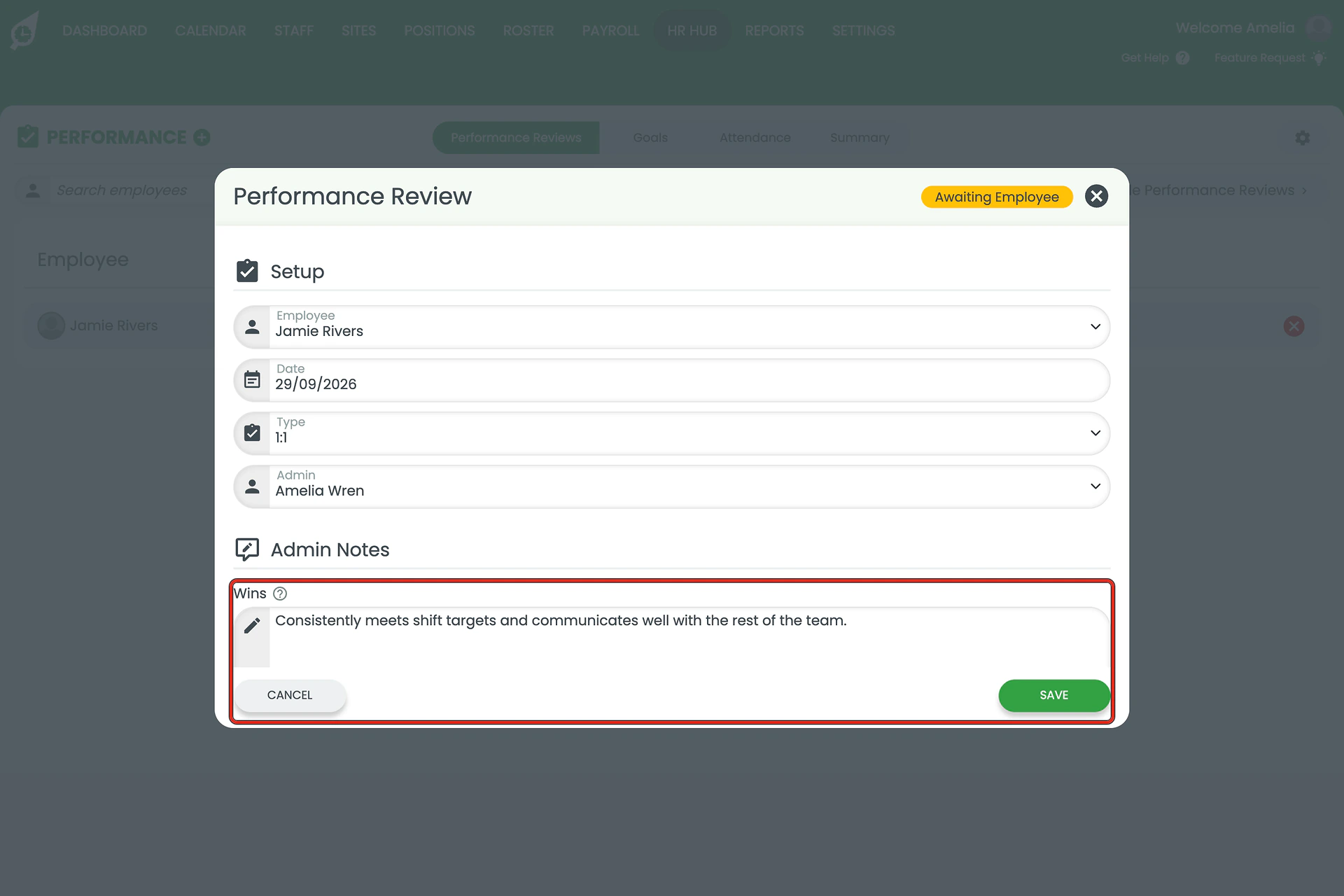The width and height of the screenshot is (1344, 896).
Task: Click the clipboard icon in Type field
Action: 252,433
